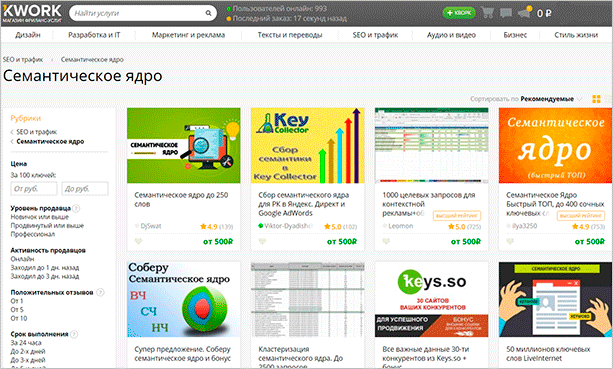The width and height of the screenshot is (613, 369).
Task: Open the messages chat icon
Action: (x=505, y=13)
